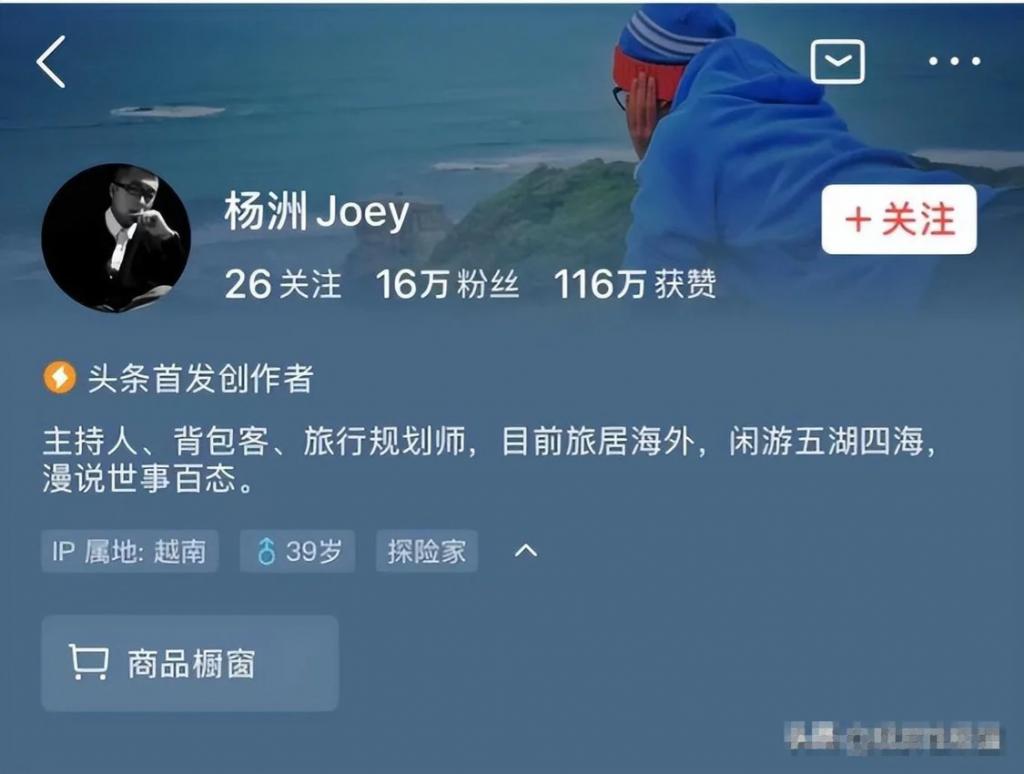Screen dimensions: 1024x774
Task: Tap the 39岁 age tag
Action: coord(297,551)
